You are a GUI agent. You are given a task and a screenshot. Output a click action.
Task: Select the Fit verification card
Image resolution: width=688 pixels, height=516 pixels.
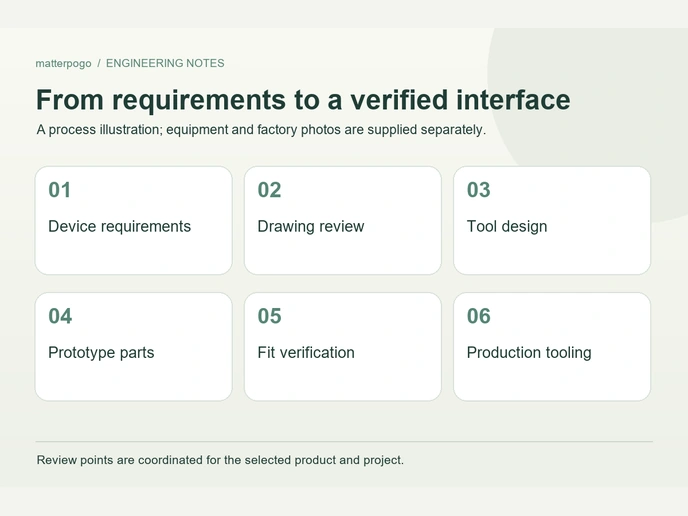(343, 347)
